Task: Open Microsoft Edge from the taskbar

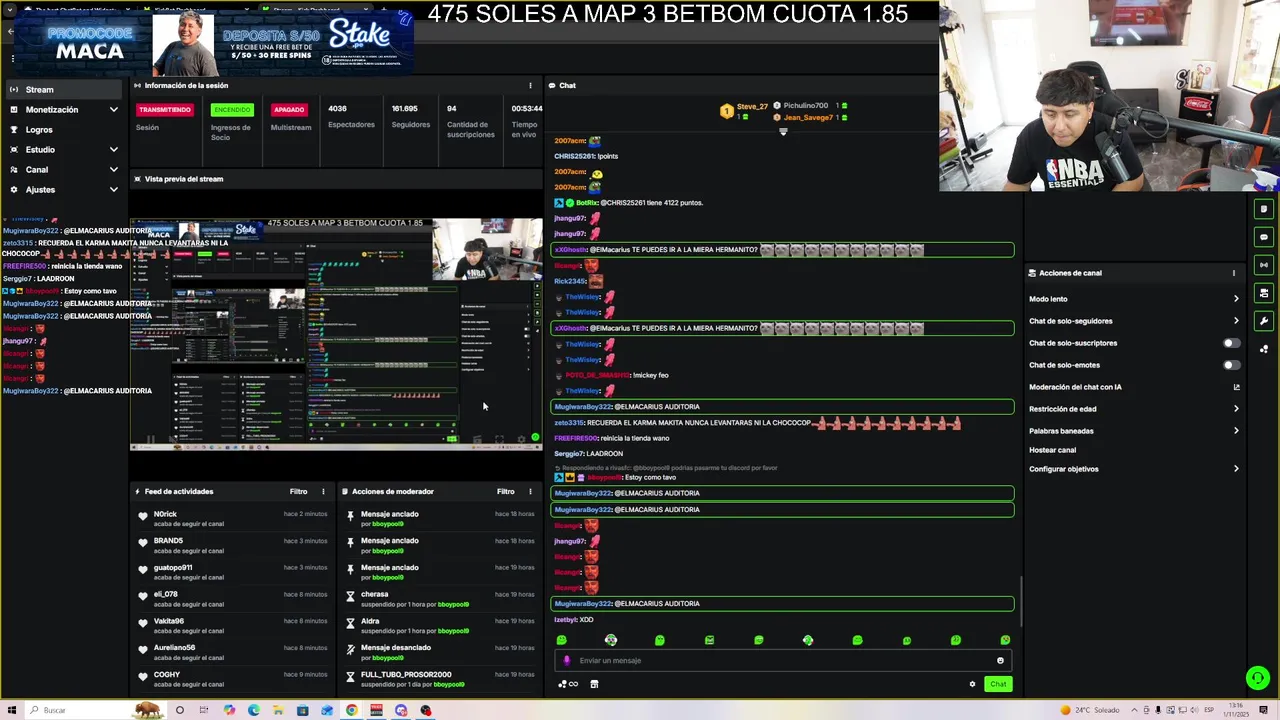Action: [253, 710]
